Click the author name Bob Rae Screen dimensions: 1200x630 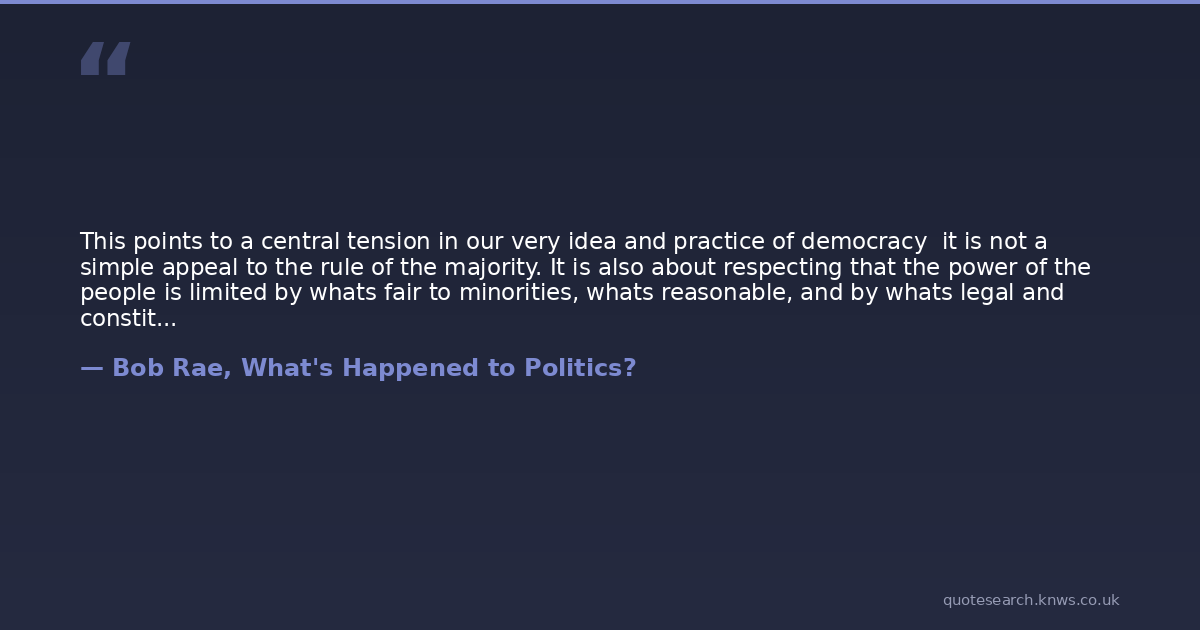coord(171,368)
